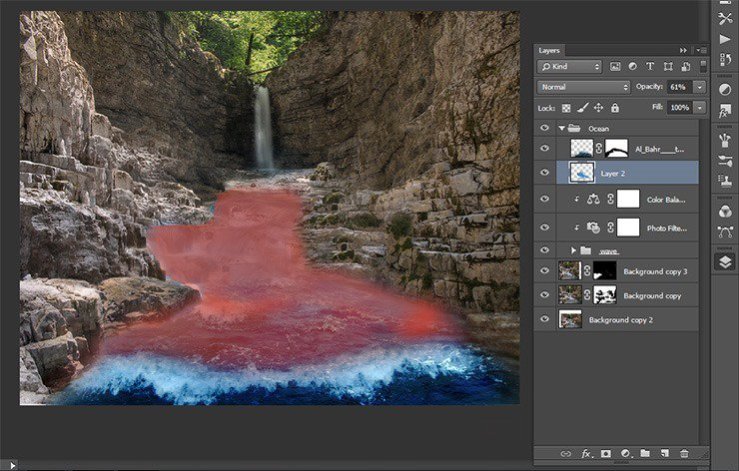
Task: Expand the wave group triangle
Action: (x=574, y=250)
